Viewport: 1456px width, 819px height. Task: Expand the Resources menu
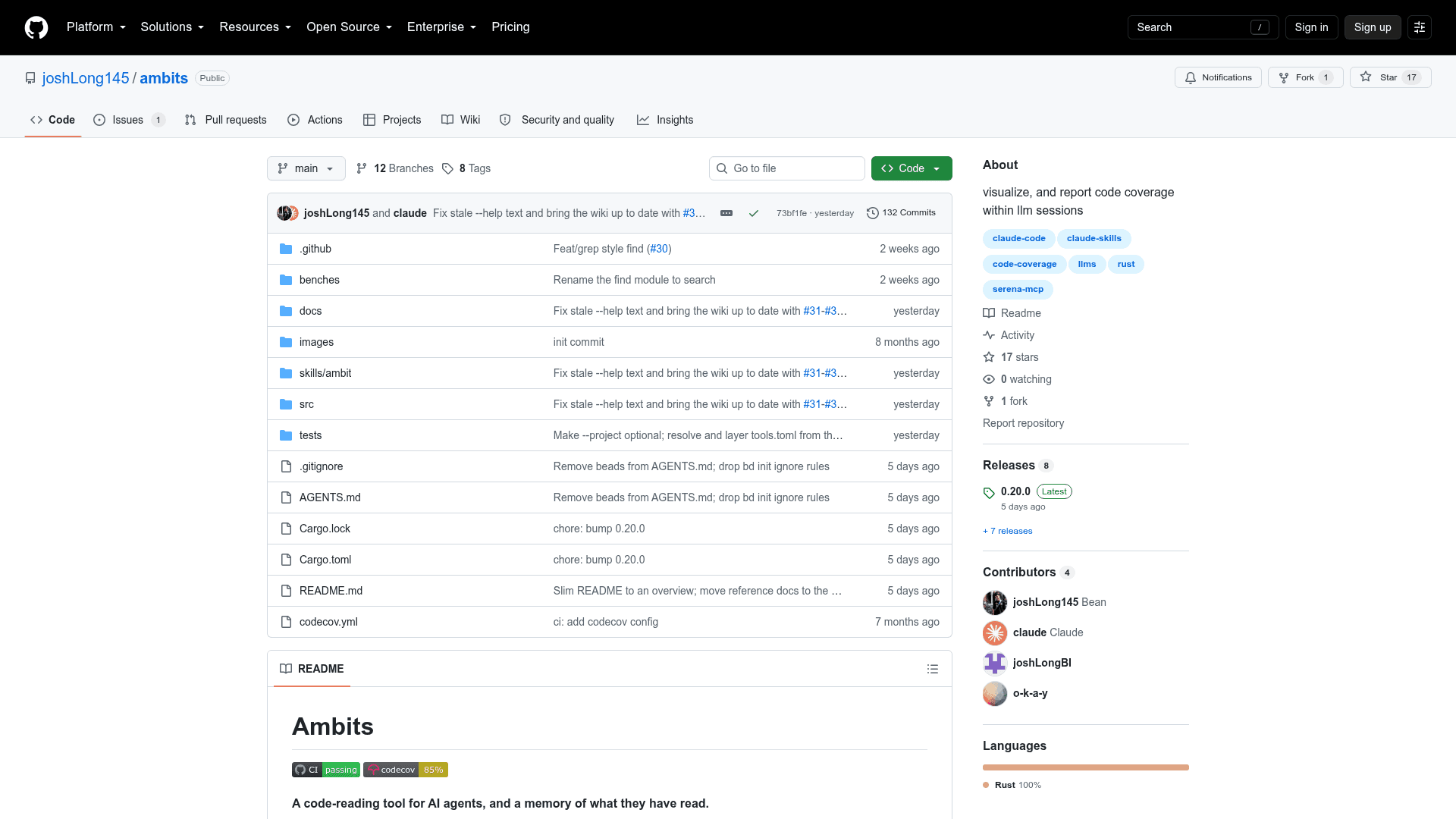click(256, 27)
